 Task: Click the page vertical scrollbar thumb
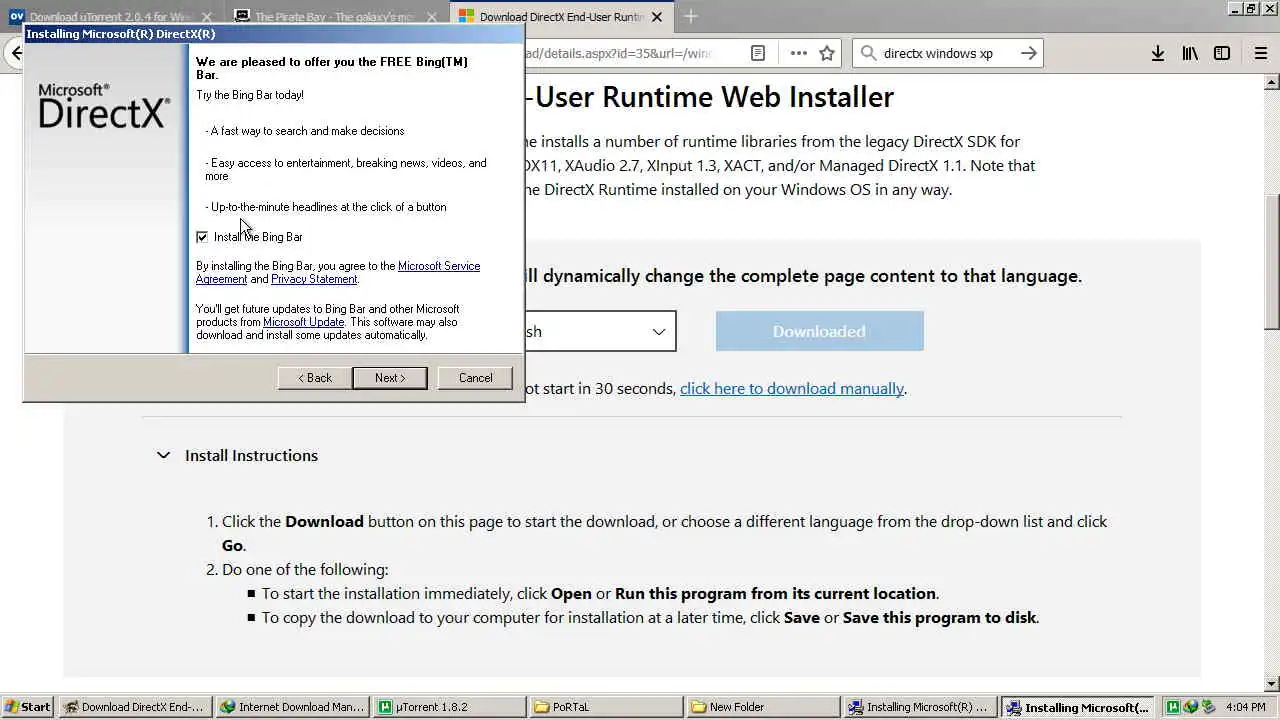pos(1271,261)
